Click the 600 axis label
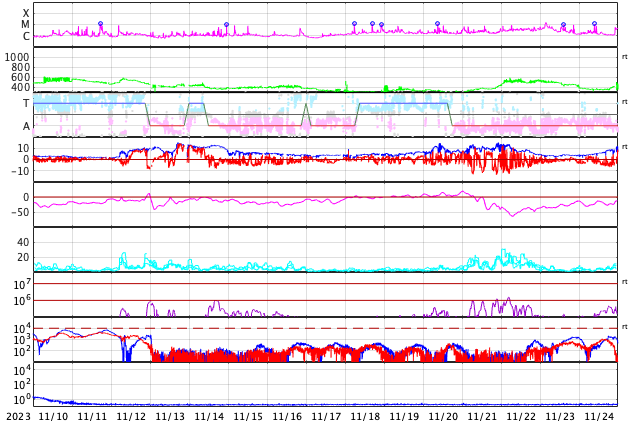634x424 pixels. tap(20, 77)
